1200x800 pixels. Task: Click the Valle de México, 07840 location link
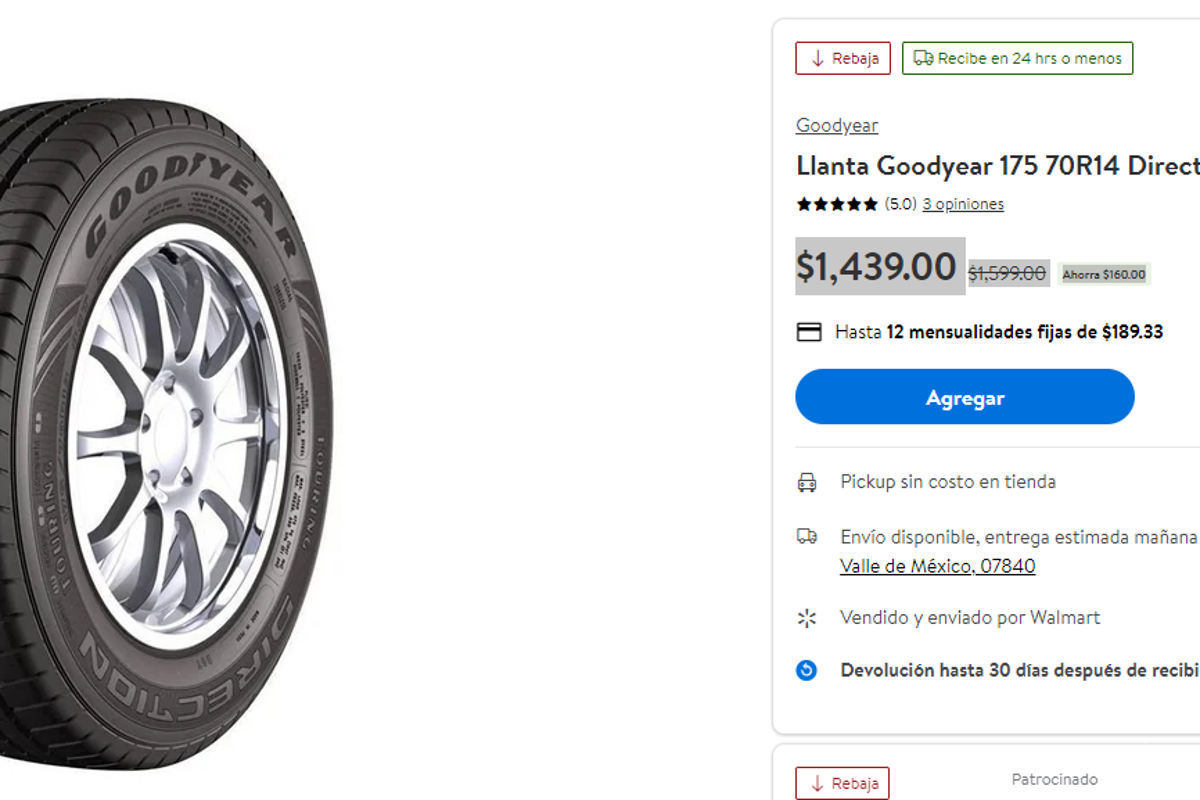click(937, 565)
